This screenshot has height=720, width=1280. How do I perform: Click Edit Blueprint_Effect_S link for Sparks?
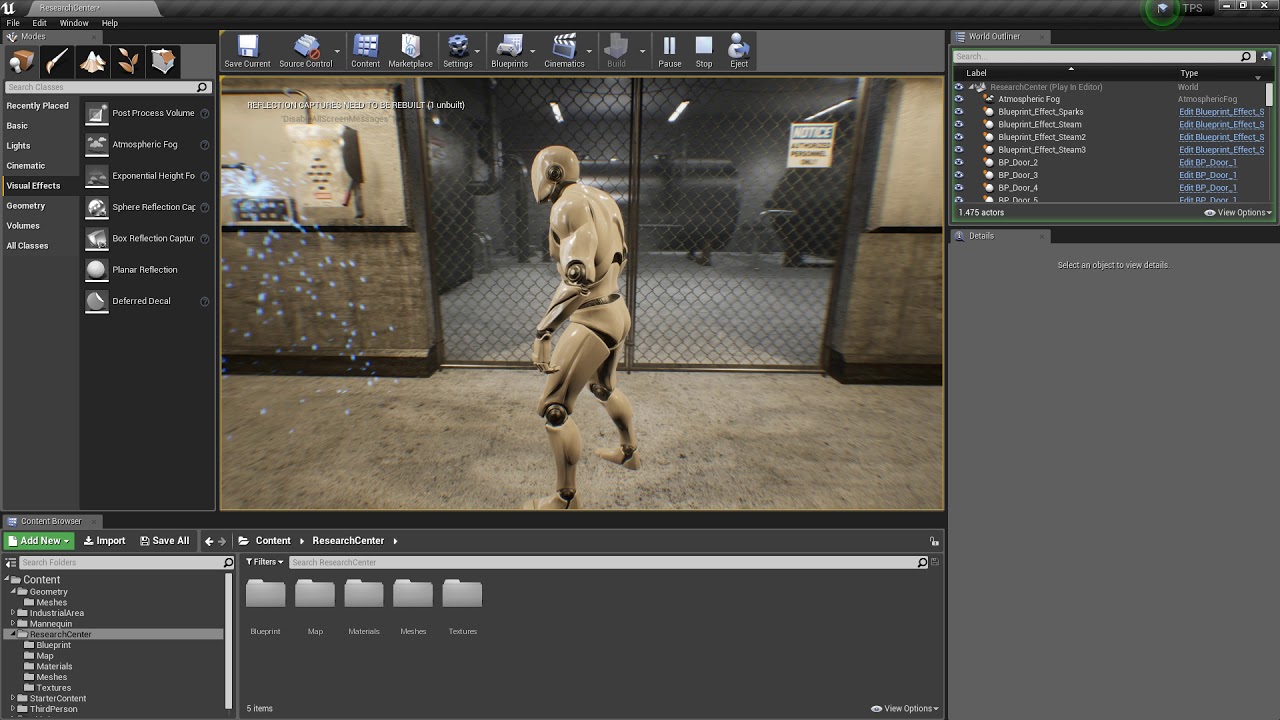[x=1221, y=112]
